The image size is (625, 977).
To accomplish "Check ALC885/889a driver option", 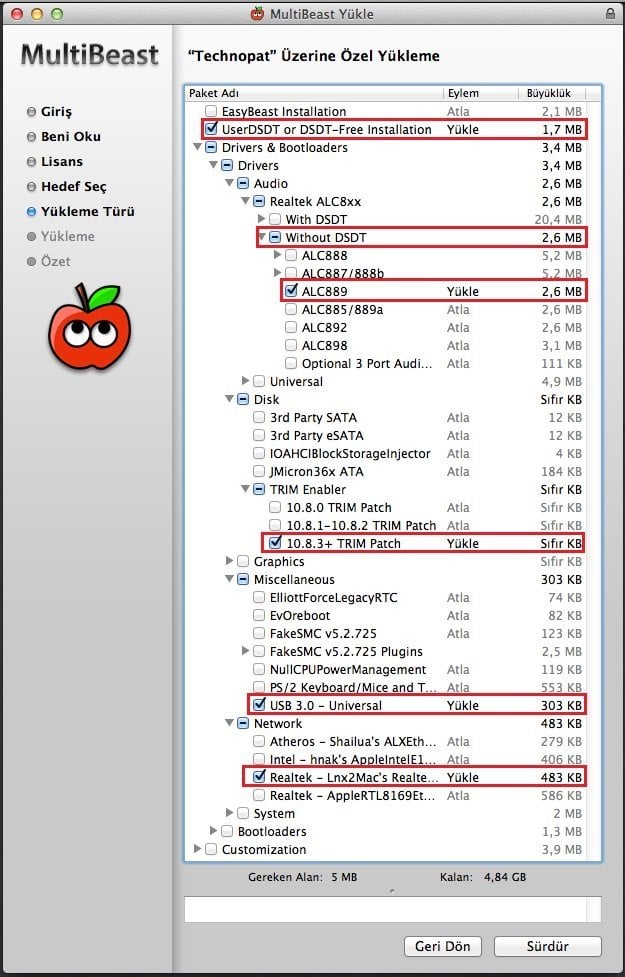I will pyautogui.click(x=291, y=309).
